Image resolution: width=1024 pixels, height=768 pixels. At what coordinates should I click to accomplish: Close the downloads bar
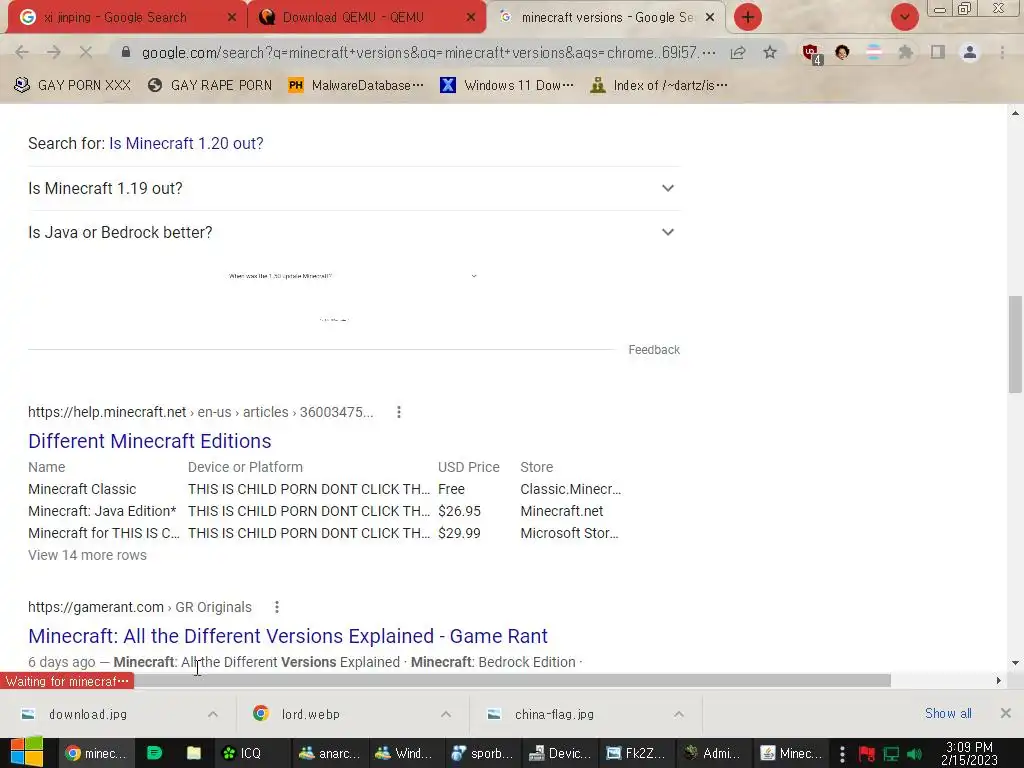(1006, 713)
